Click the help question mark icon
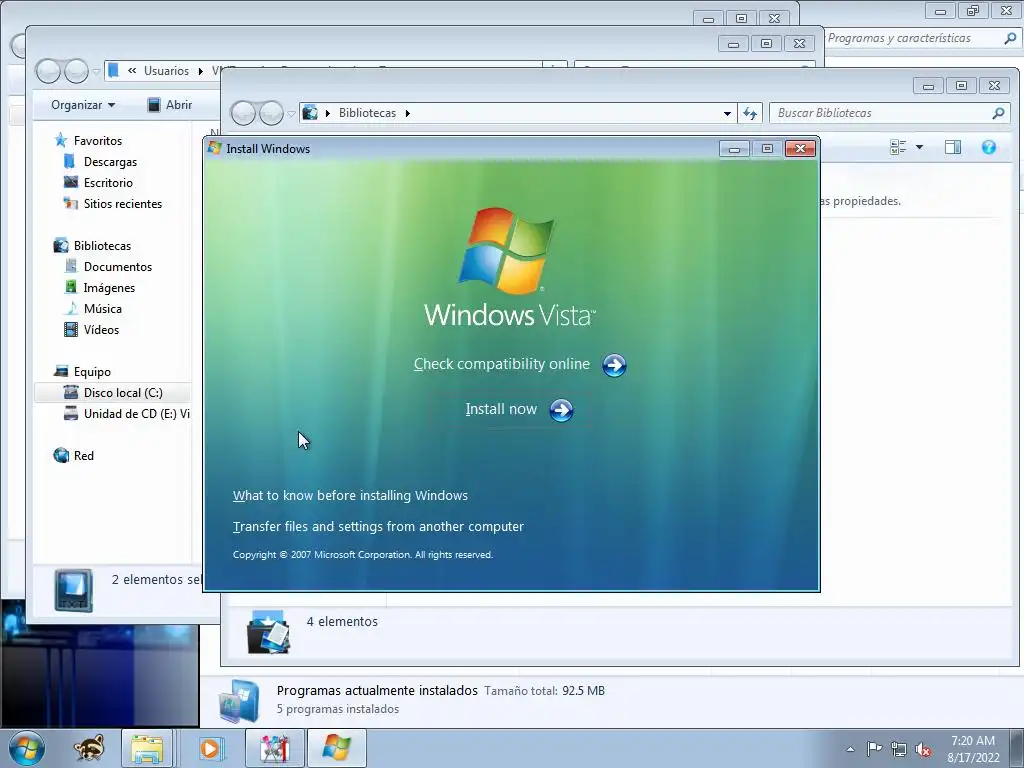Screen dimensions: 1024x768 (x=989, y=147)
